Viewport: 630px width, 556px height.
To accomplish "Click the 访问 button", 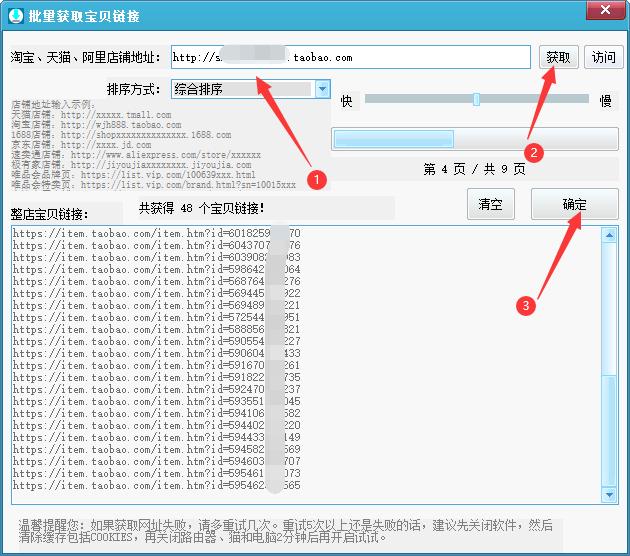I will 603,57.
